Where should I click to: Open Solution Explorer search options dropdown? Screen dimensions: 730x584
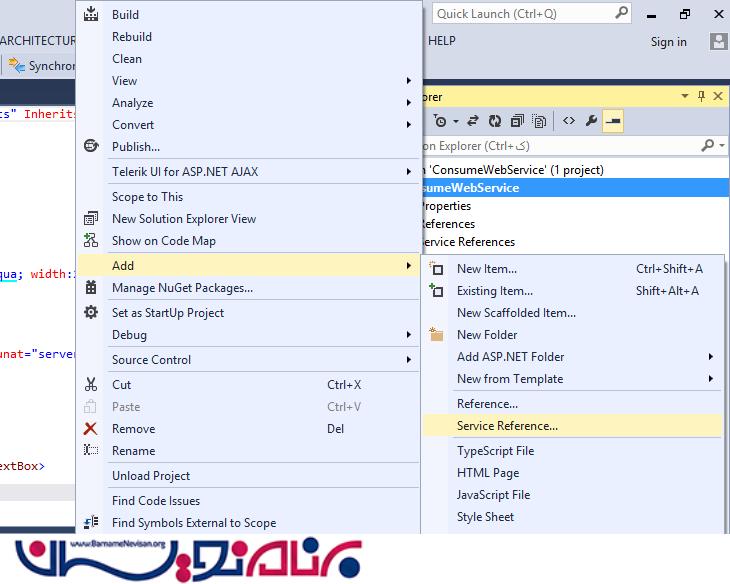(x=722, y=145)
